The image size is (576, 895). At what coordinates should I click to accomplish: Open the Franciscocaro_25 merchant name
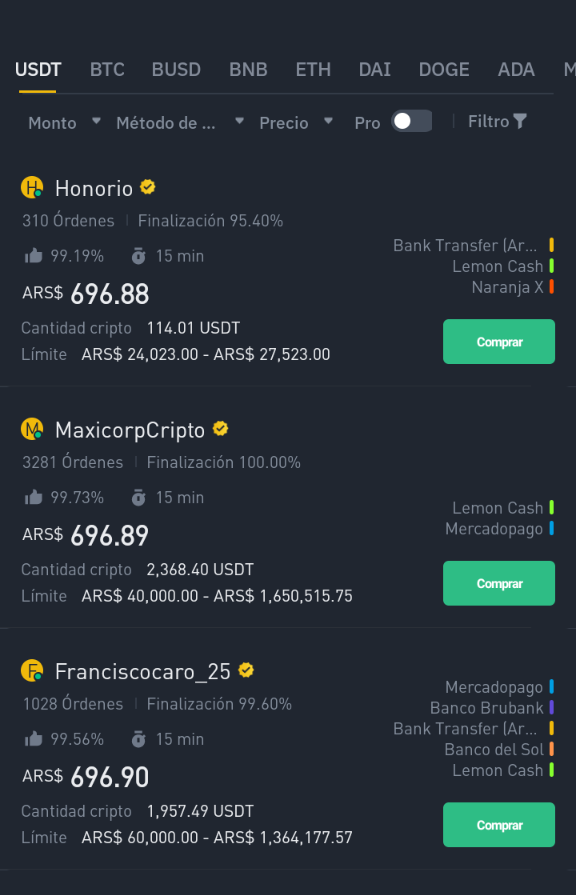click(143, 672)
